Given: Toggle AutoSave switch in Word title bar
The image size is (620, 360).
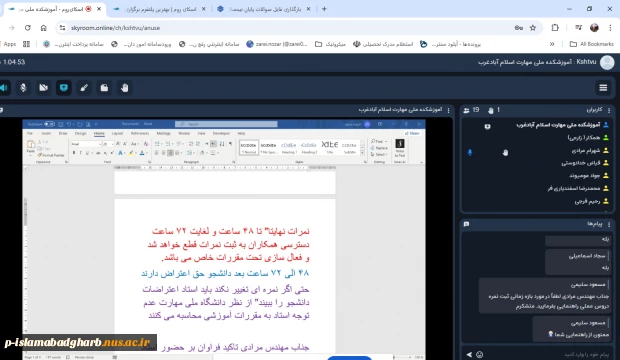Looking at the screenshot, I should [49, 124].
